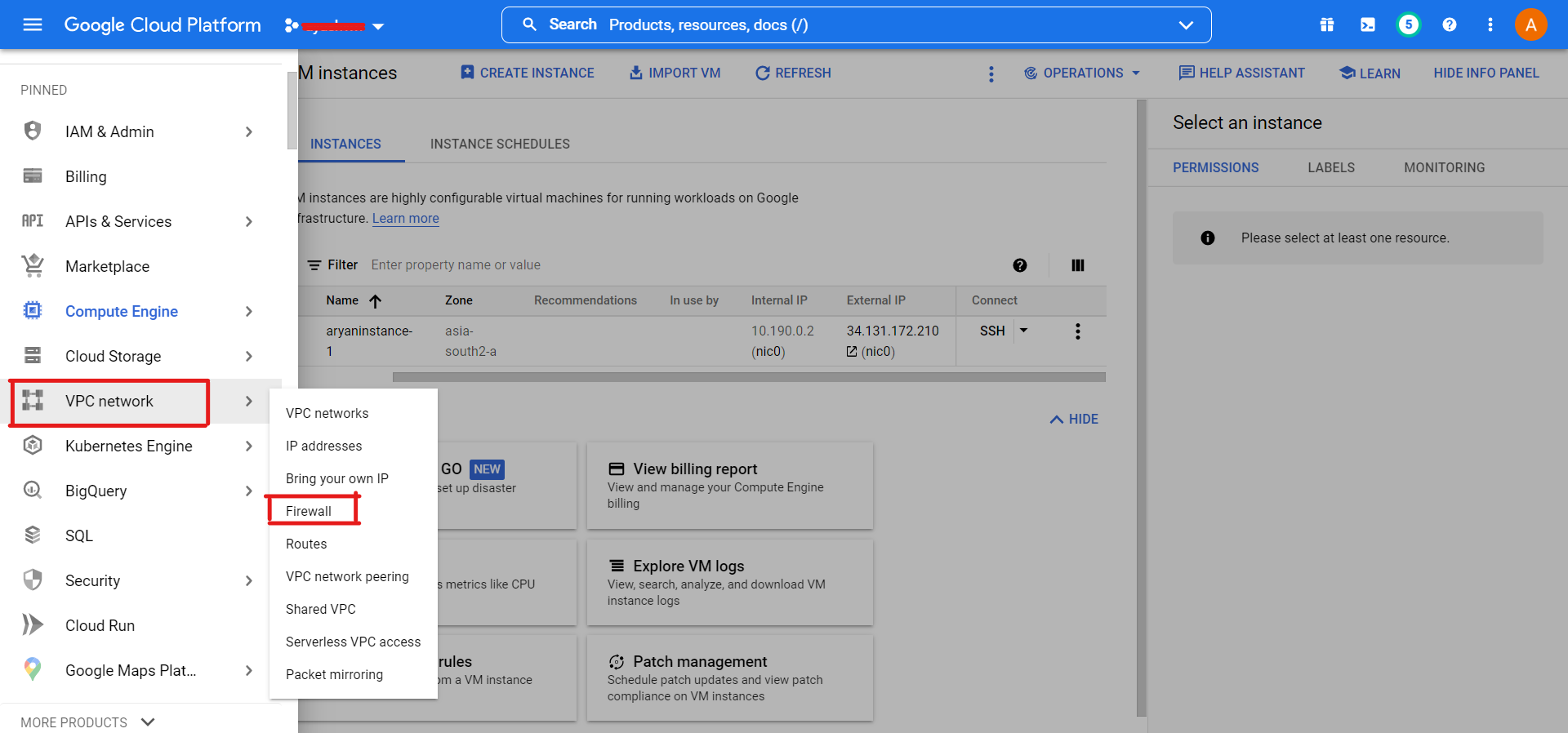The image size is (1568, 733).
Task: Open external IP 34.131.172.210 link icon
Action: coord(852,351)
